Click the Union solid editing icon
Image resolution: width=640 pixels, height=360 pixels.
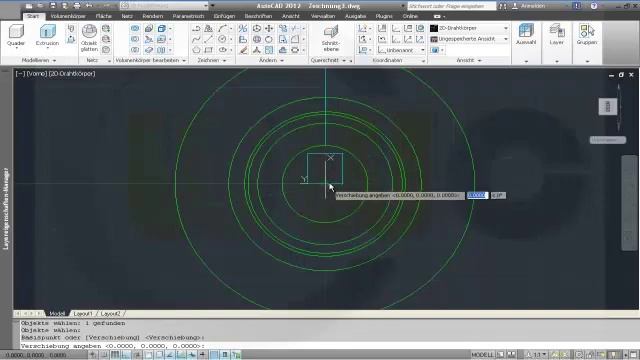click(x=135, y=28)
